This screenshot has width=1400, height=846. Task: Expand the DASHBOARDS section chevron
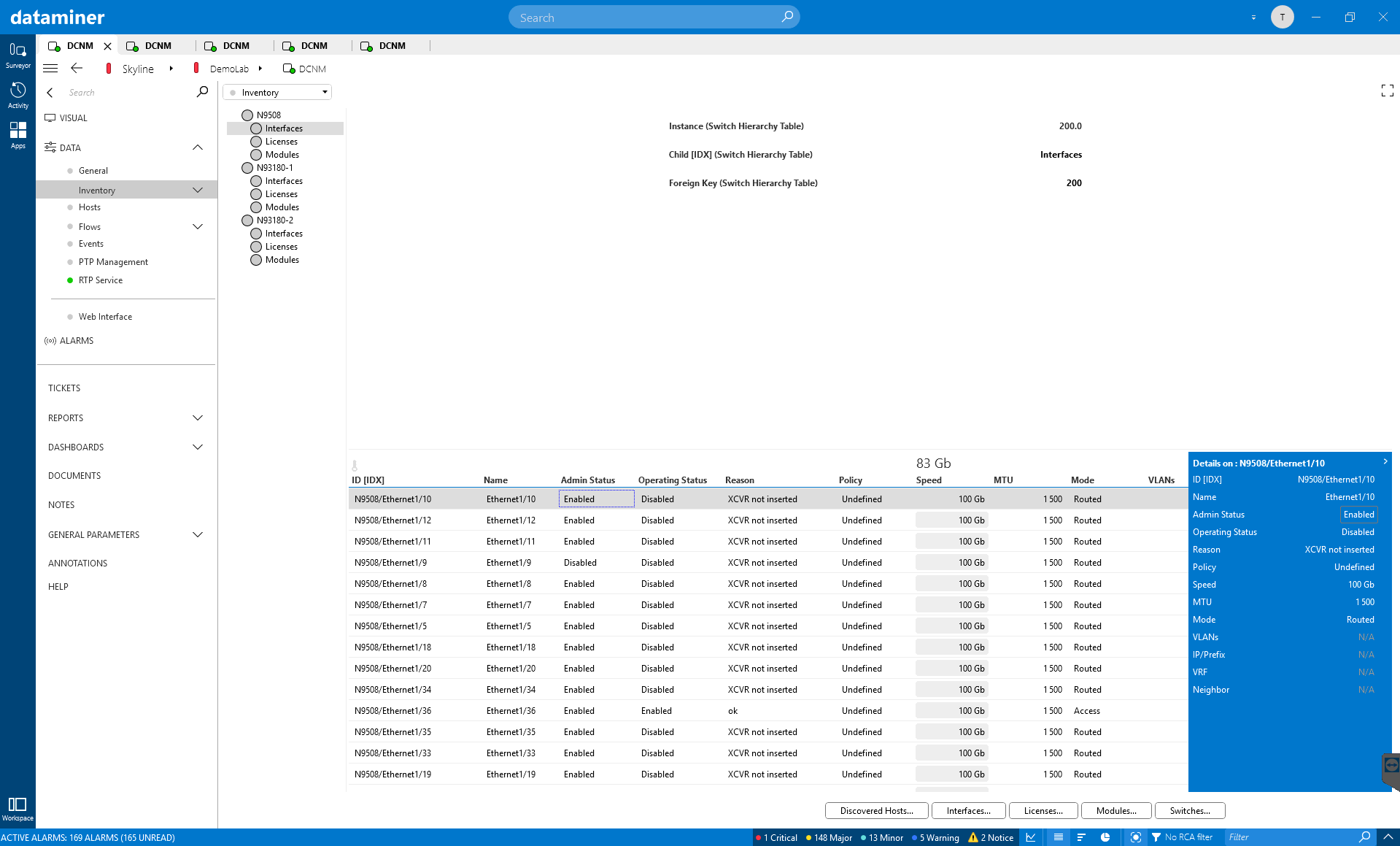[x=198, y=447]
